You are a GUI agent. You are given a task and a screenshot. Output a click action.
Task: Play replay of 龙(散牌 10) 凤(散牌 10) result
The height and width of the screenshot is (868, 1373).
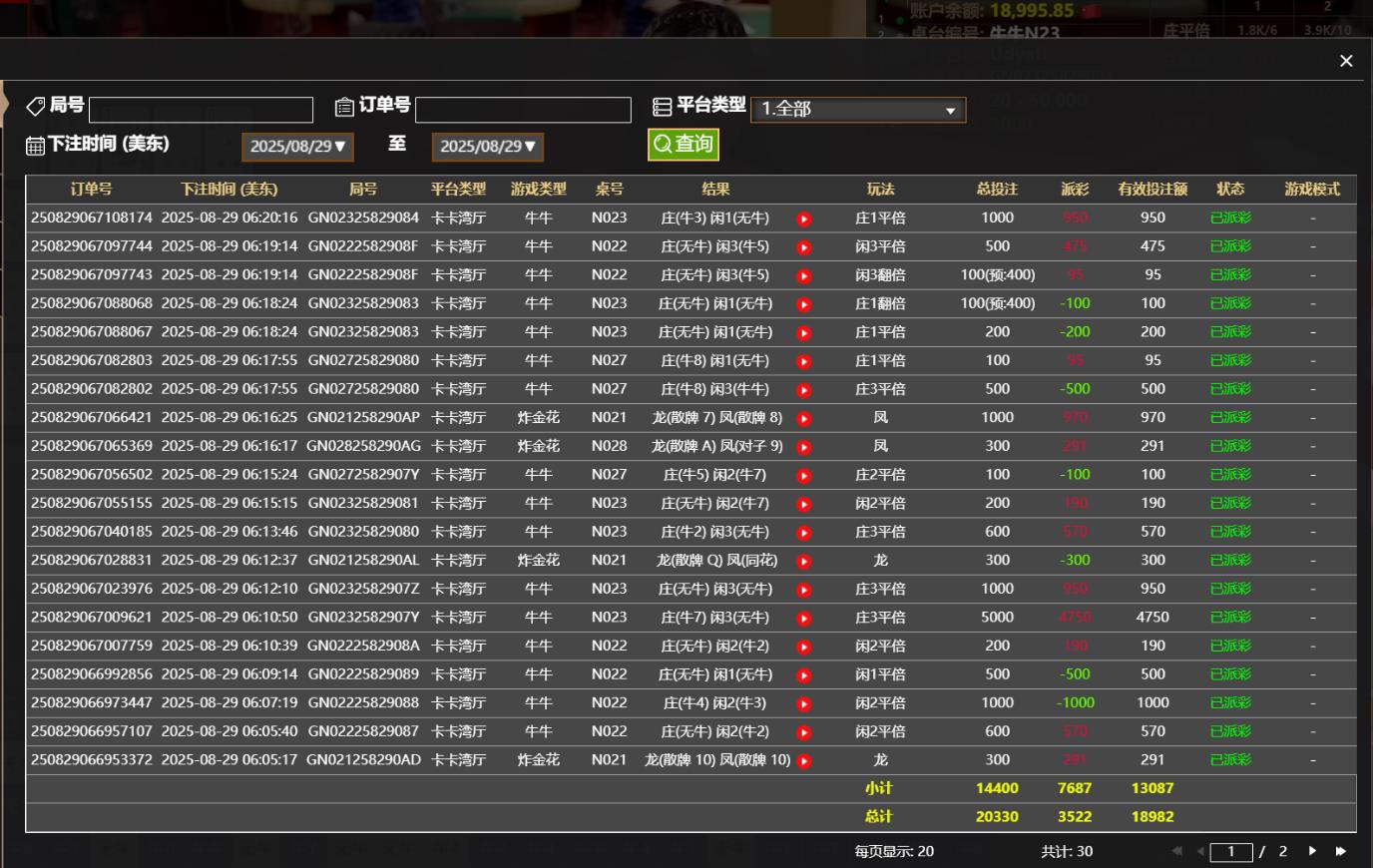[804, 761]
